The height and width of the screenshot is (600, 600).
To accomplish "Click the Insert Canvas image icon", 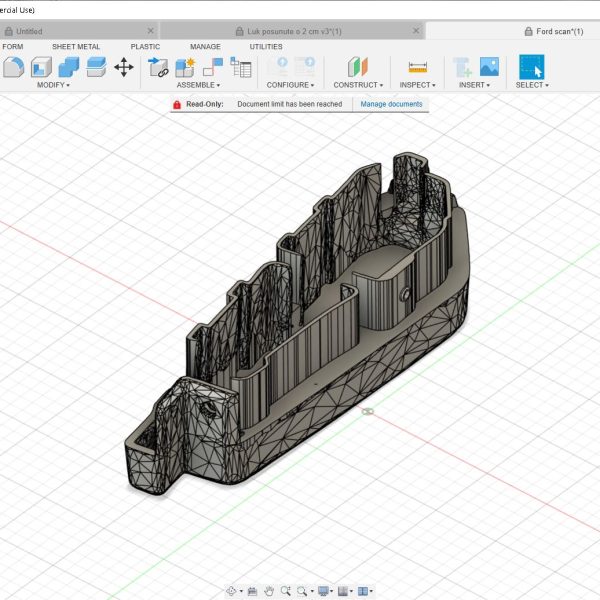I will tap(489, 67).
